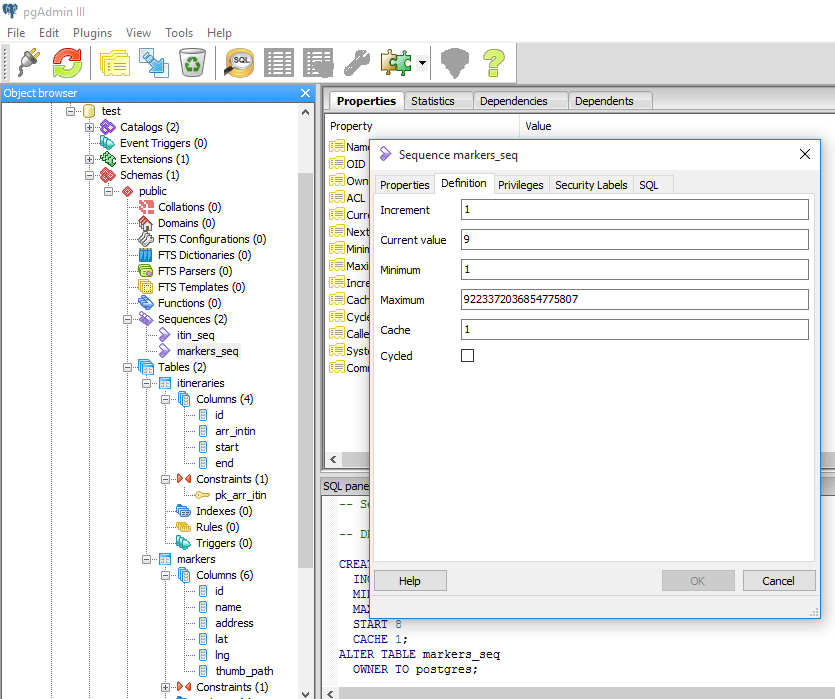
Task: Close the Object browser panel
Action: tap(305, 93)
